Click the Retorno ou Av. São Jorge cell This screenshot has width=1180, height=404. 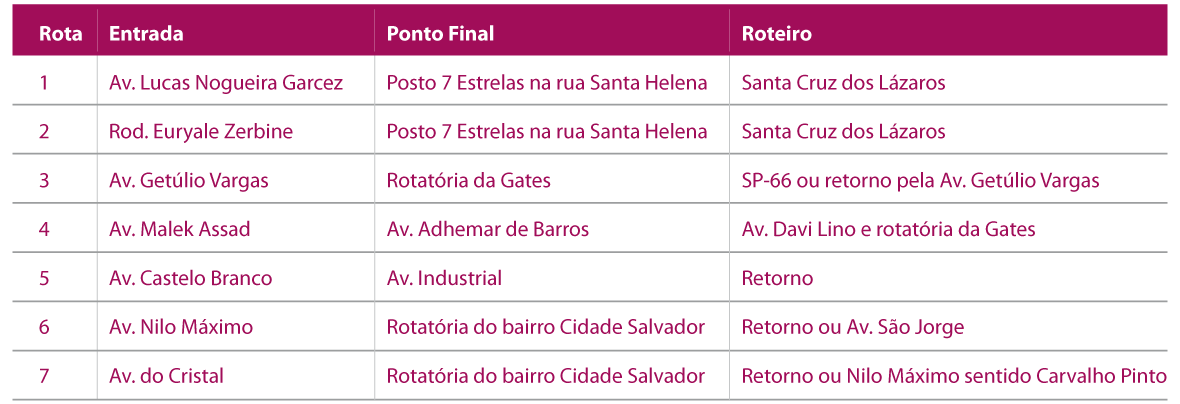(x=852, y=327)
